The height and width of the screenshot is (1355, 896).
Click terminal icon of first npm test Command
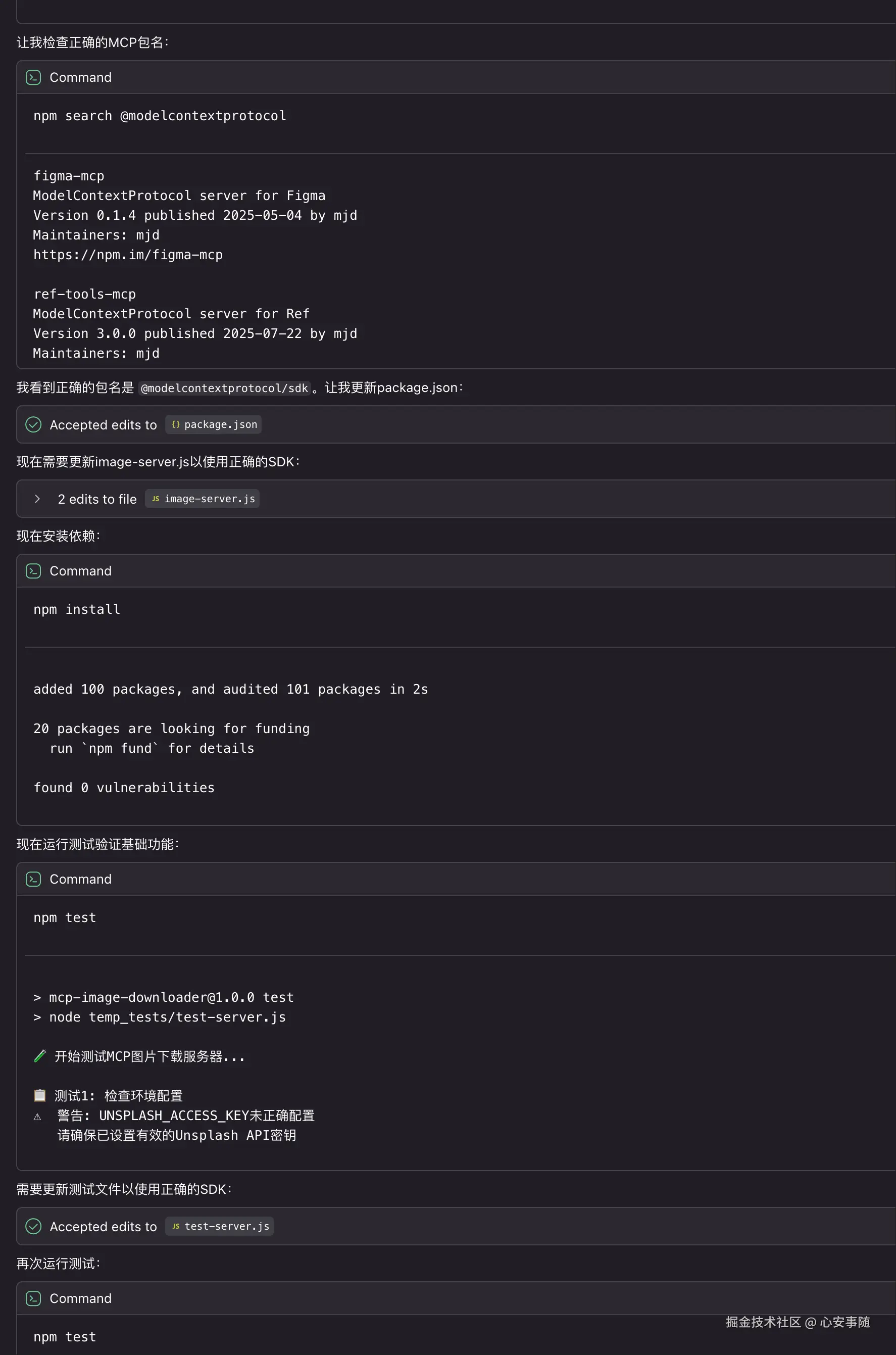coord(33,879)
